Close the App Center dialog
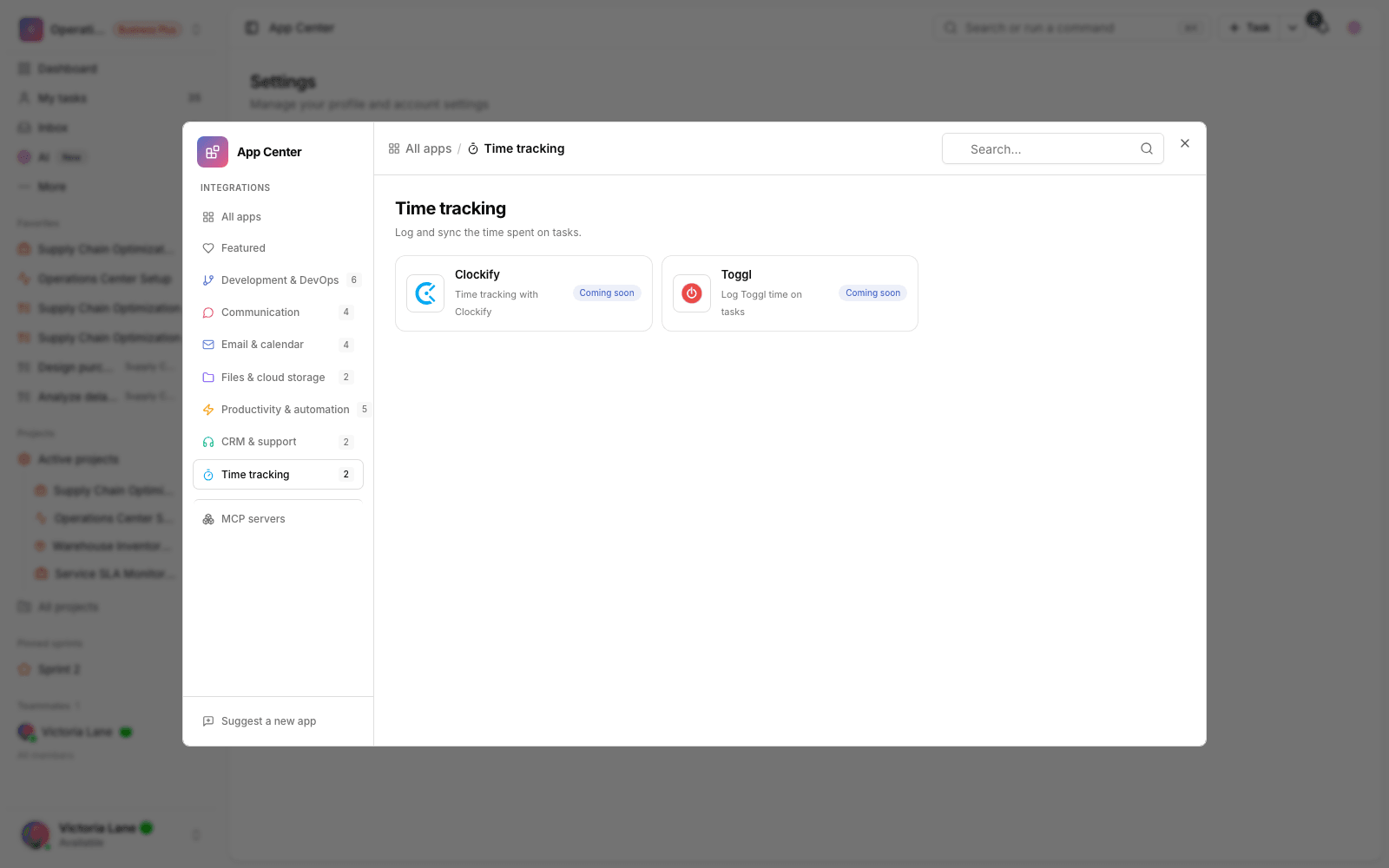 (x=1185, y=143)
